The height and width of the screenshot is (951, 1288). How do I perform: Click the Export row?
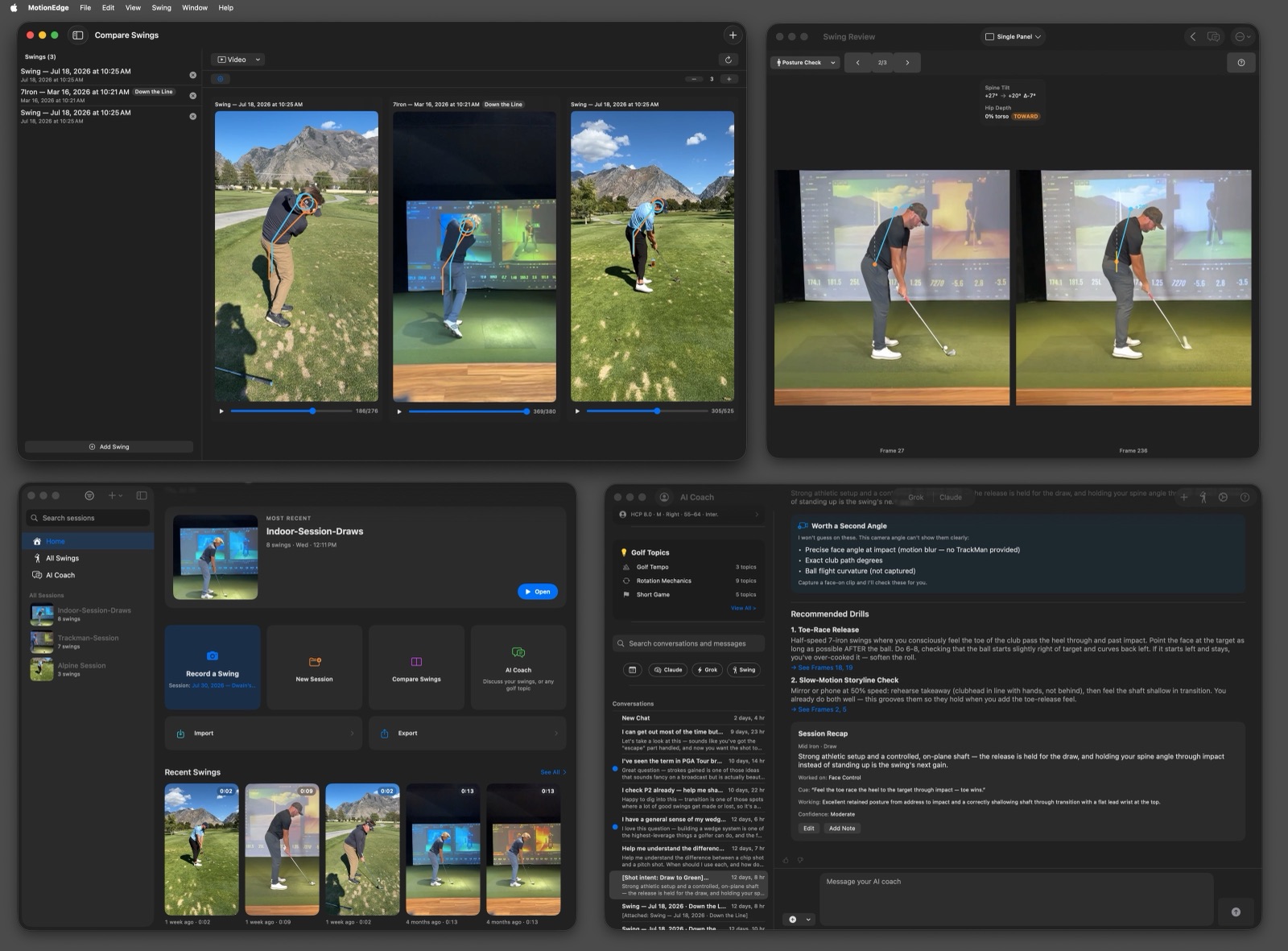[468, 734]
